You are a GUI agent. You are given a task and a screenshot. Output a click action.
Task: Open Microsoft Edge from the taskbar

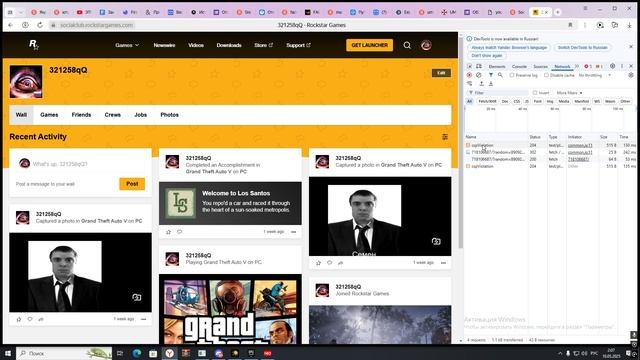137,353
